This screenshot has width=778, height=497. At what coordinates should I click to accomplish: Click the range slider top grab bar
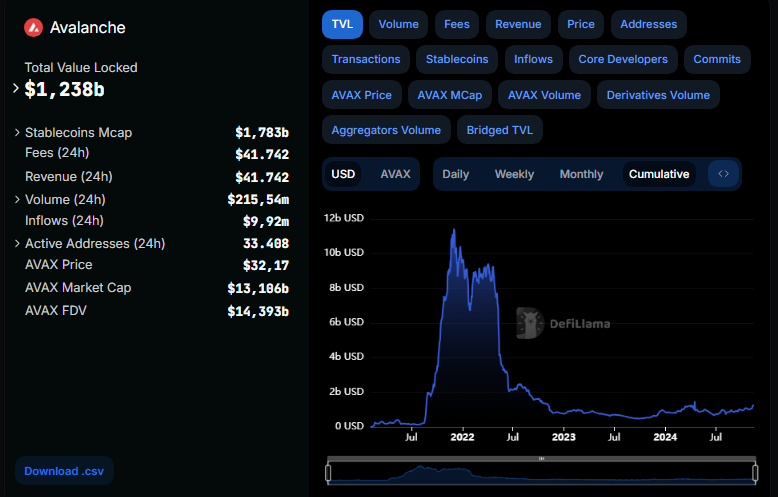pos(541,459)
